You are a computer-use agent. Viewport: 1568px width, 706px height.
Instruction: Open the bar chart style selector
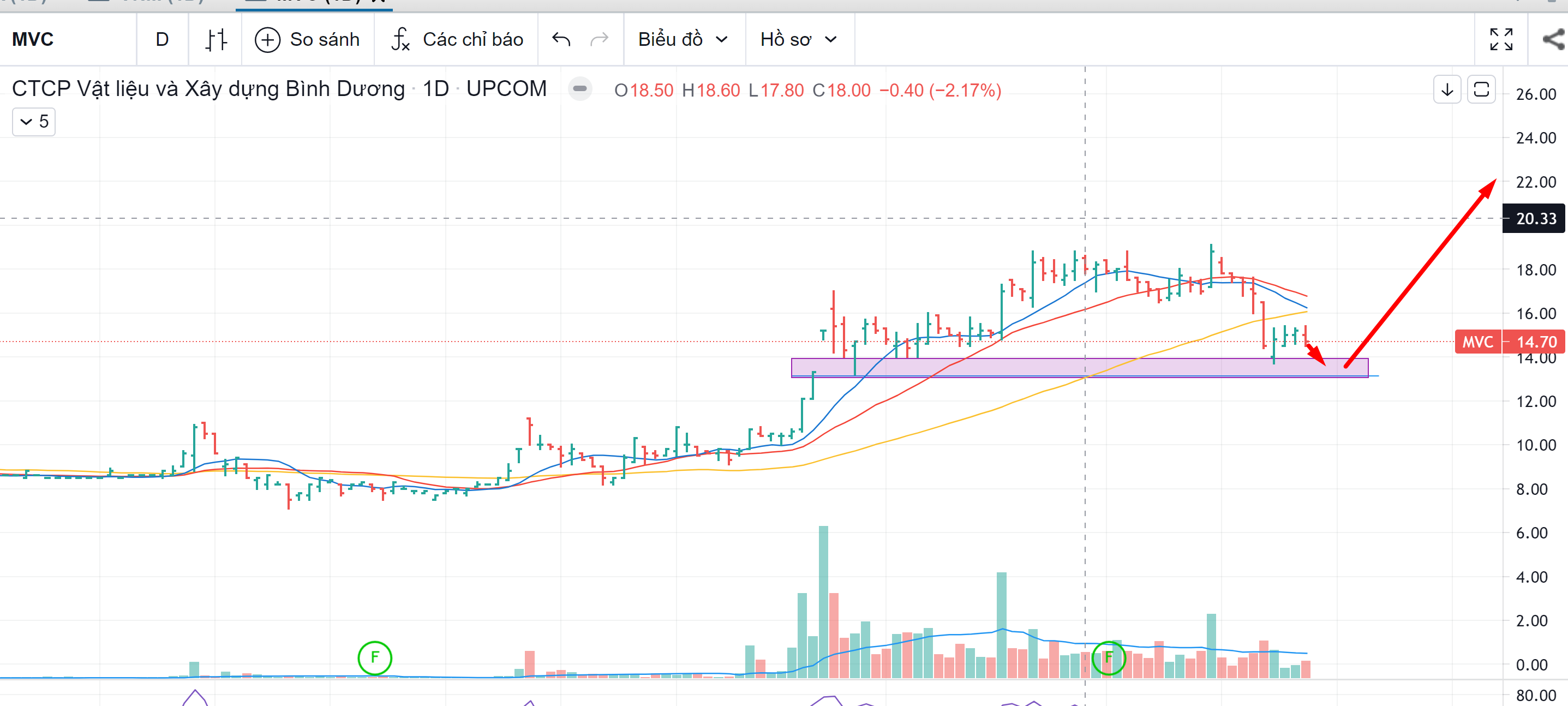click(216, 40)
